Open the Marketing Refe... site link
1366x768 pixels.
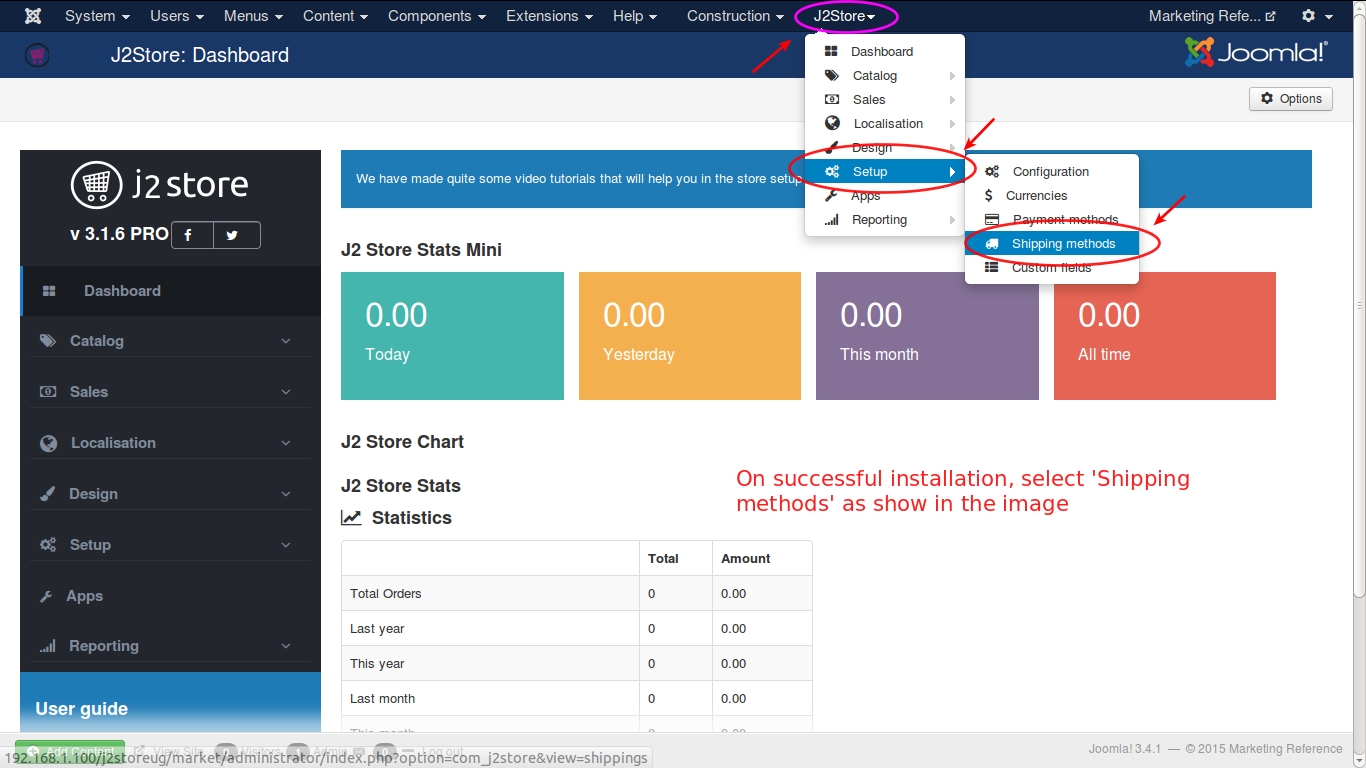pos(1211,16)
